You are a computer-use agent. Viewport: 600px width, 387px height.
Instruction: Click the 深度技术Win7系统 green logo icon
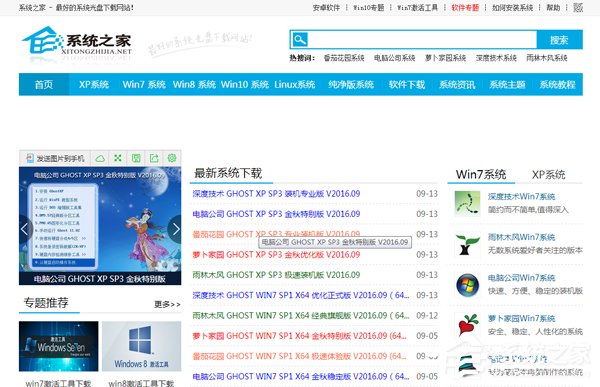pos(467,203)
